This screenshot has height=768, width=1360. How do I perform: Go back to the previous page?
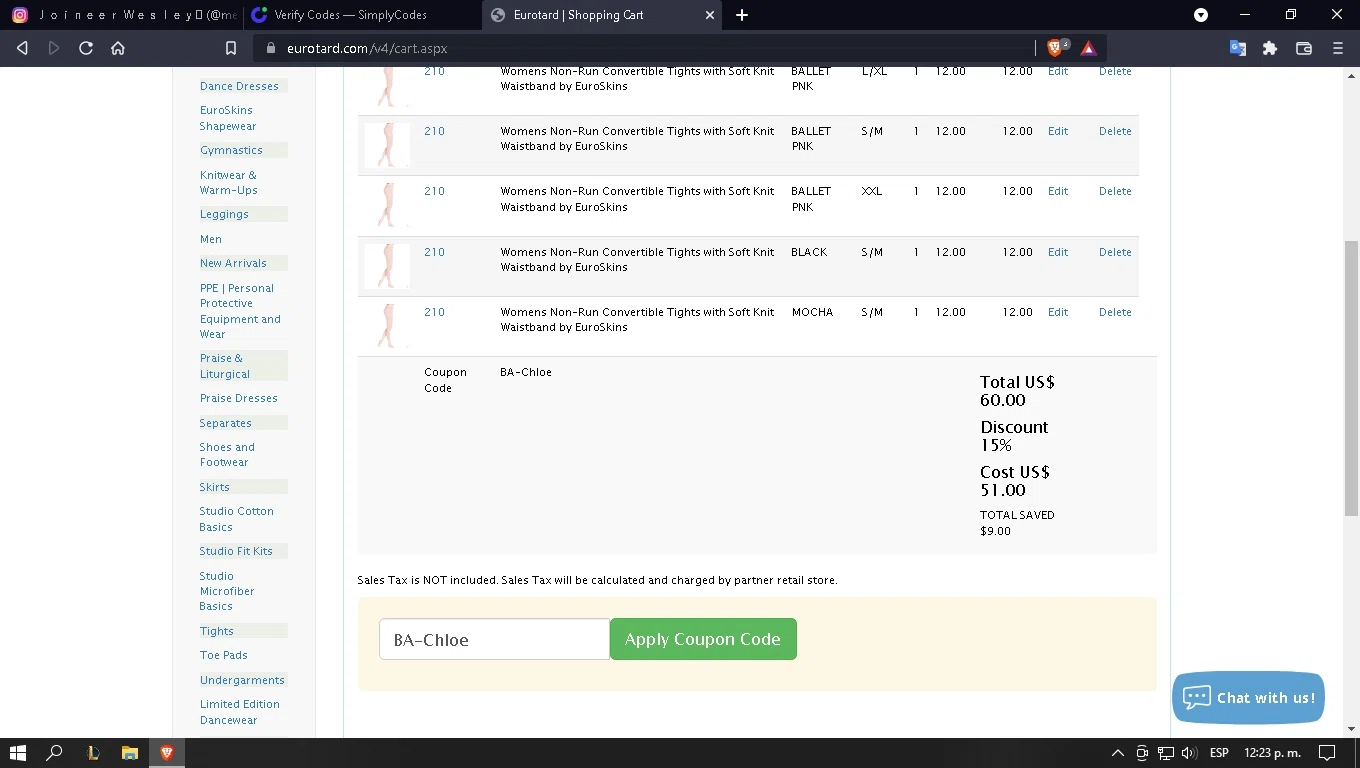22,48
